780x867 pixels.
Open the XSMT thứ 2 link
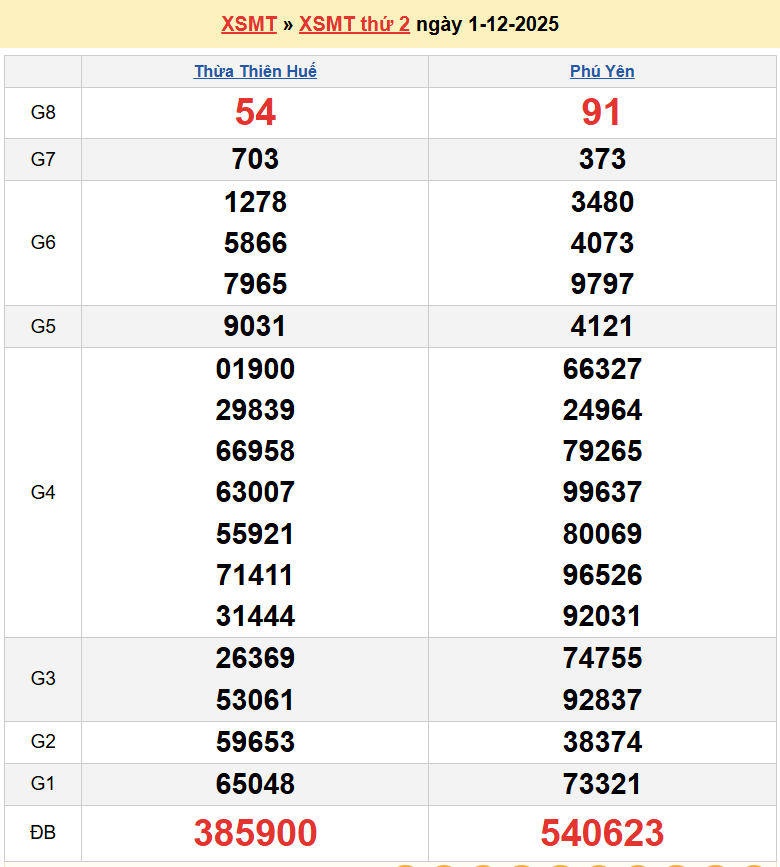pos(354,24)
